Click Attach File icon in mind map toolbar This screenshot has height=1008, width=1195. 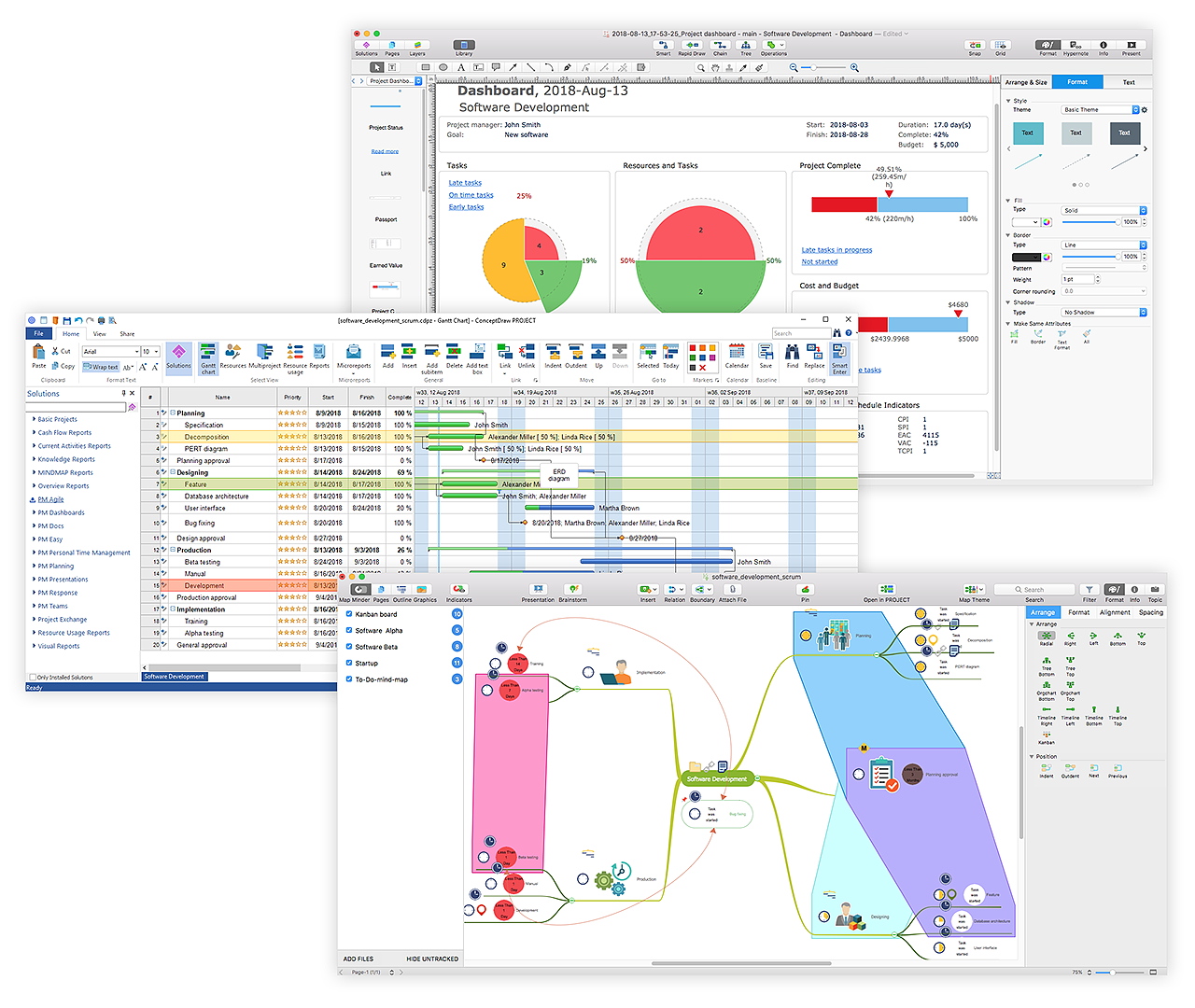coord(732,589)
